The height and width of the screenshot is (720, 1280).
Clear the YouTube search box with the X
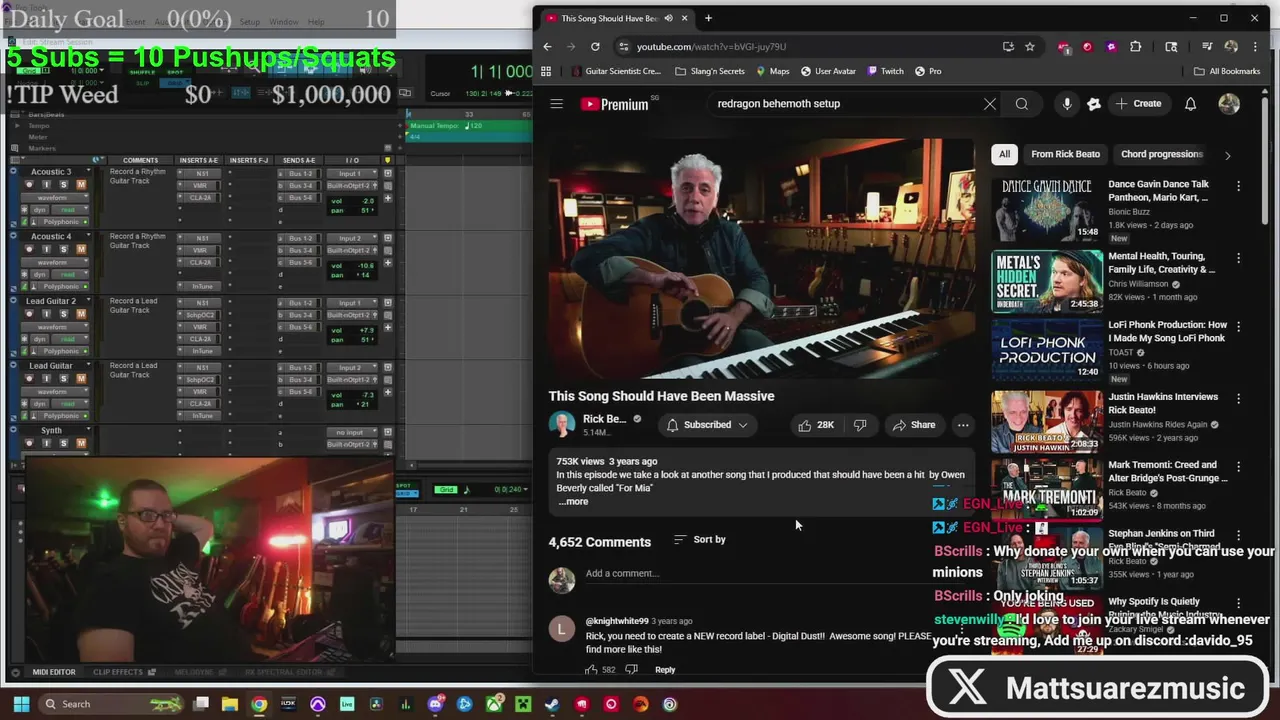point(990,104)
